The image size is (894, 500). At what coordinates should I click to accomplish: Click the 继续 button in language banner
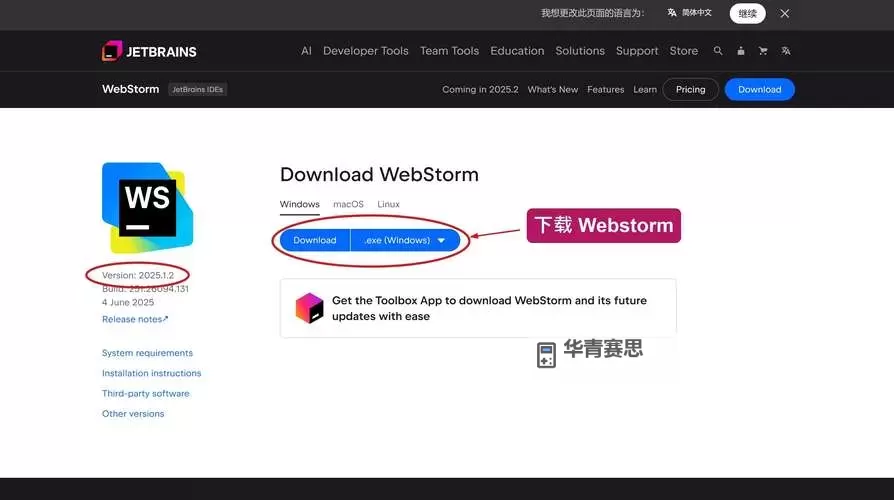747,13
